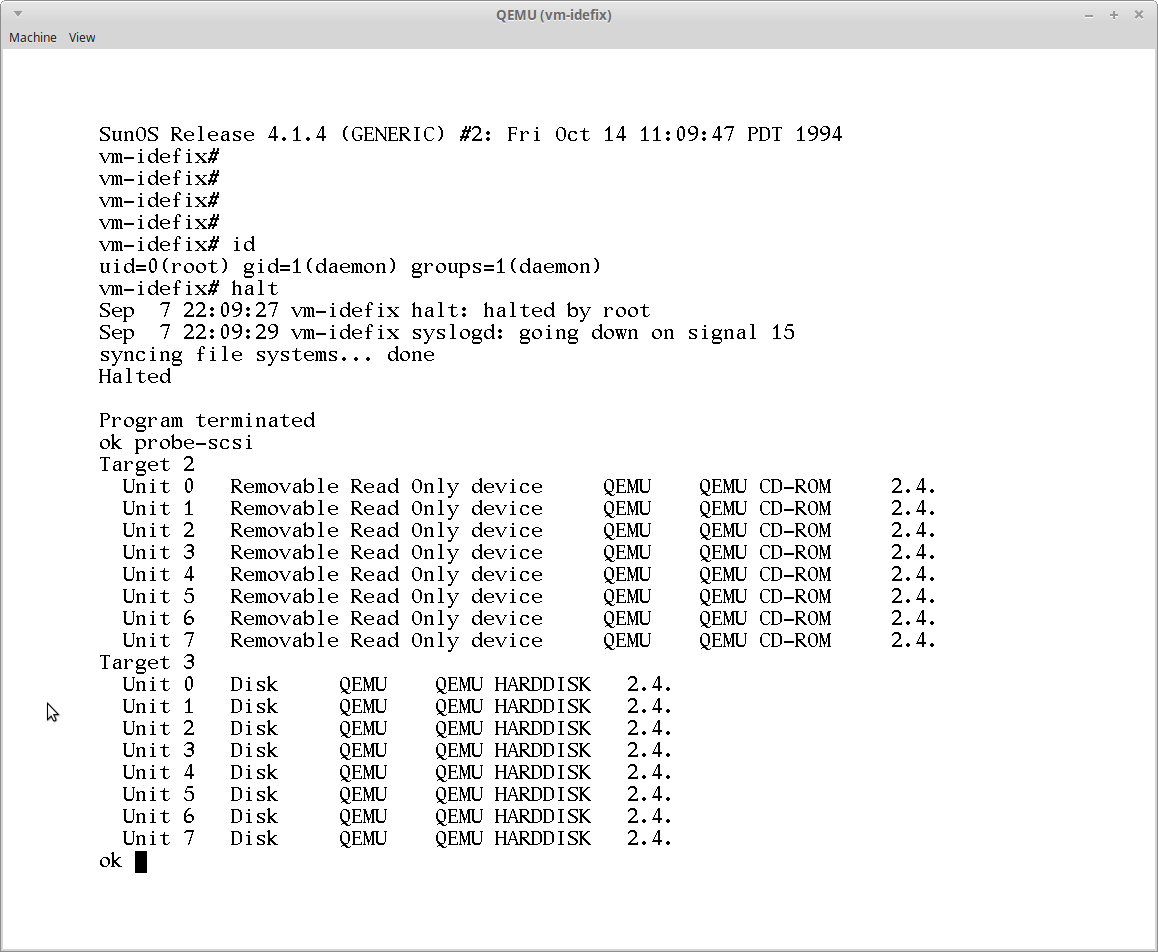Click Target 3 Unit 7 HARDDISK row
Viewport: 1158px width, 952px height.
(397, 839)
